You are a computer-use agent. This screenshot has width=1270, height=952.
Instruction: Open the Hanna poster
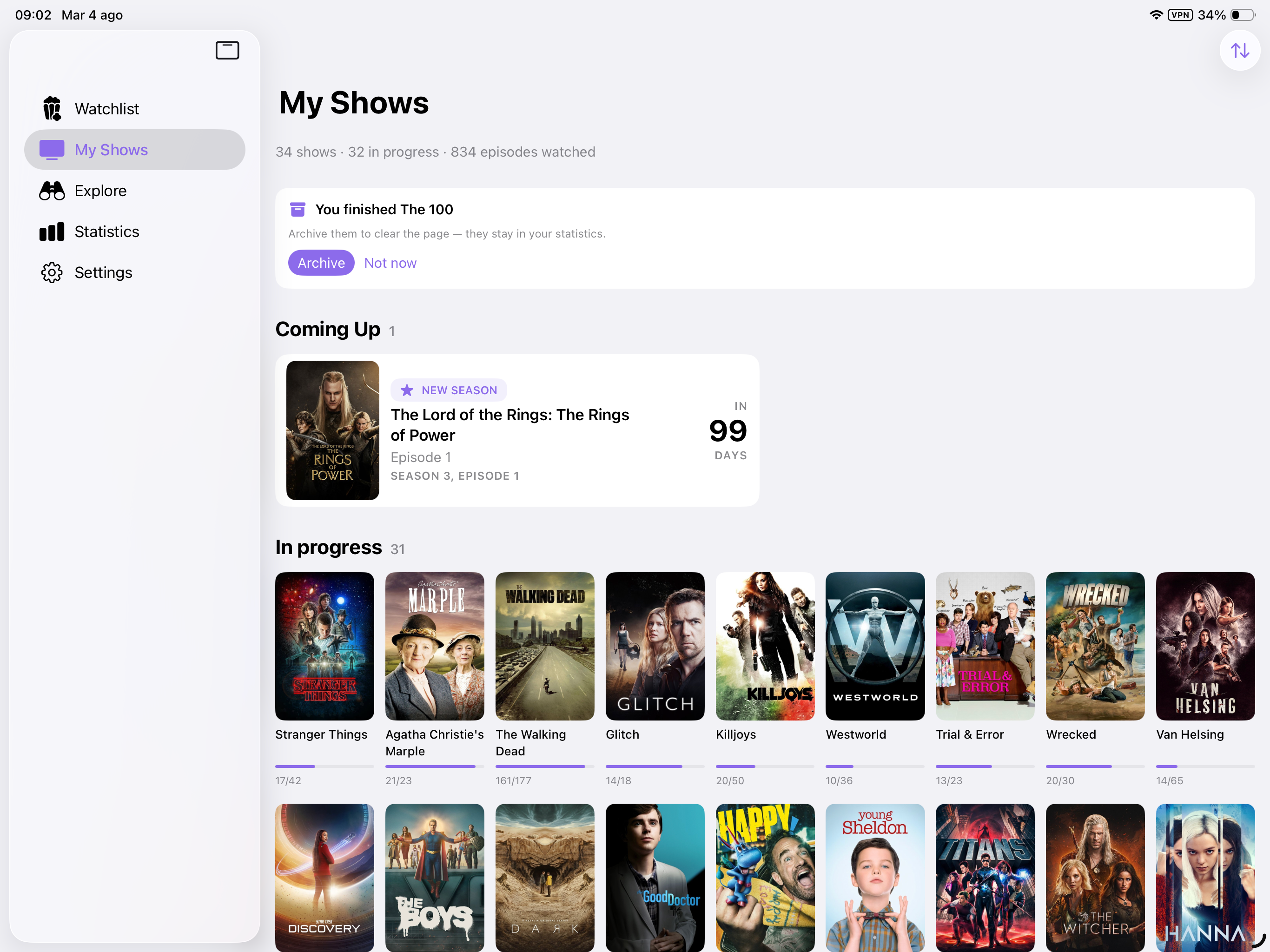1206,878
